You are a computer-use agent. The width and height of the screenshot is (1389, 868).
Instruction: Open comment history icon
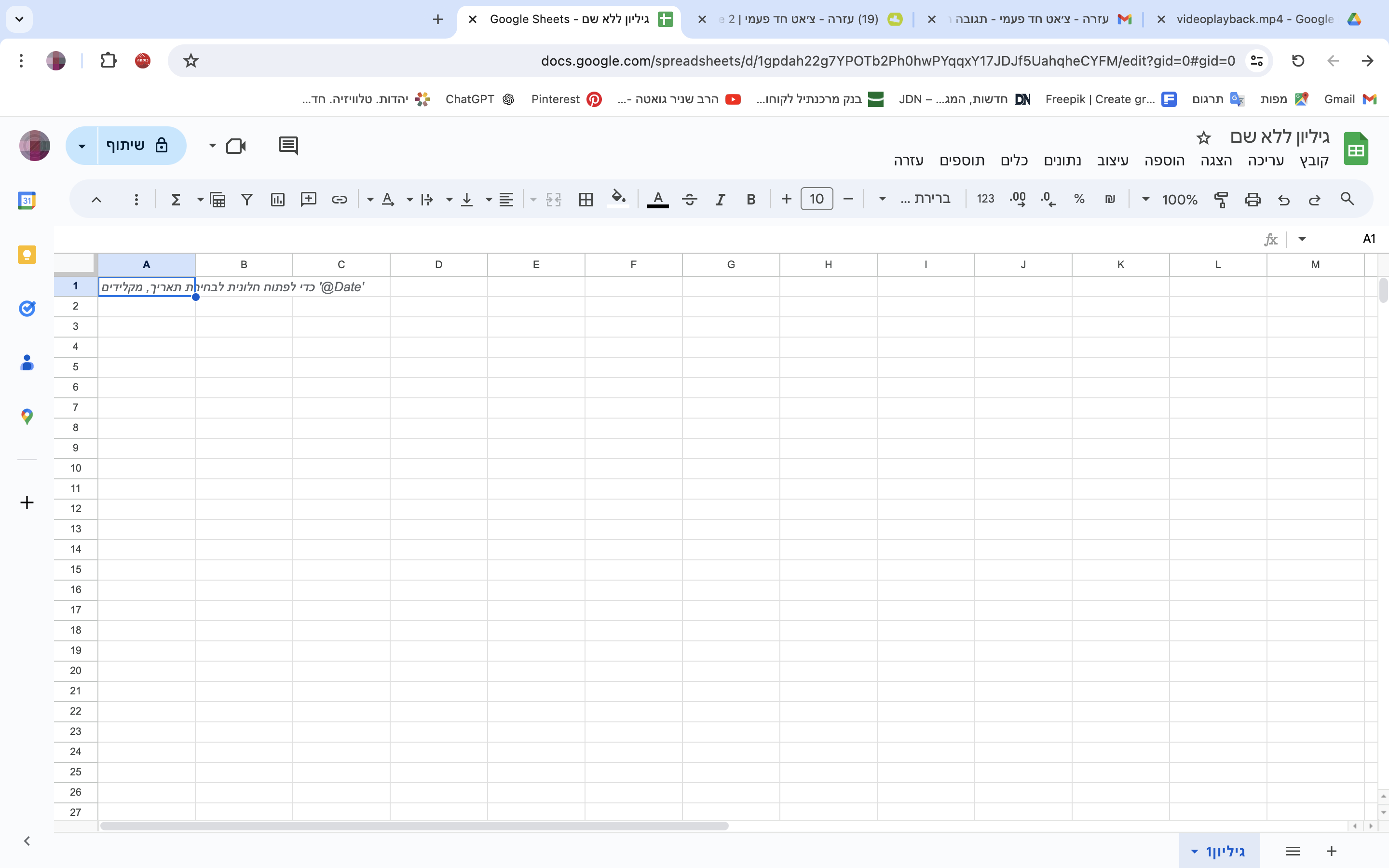coord(288,145)
